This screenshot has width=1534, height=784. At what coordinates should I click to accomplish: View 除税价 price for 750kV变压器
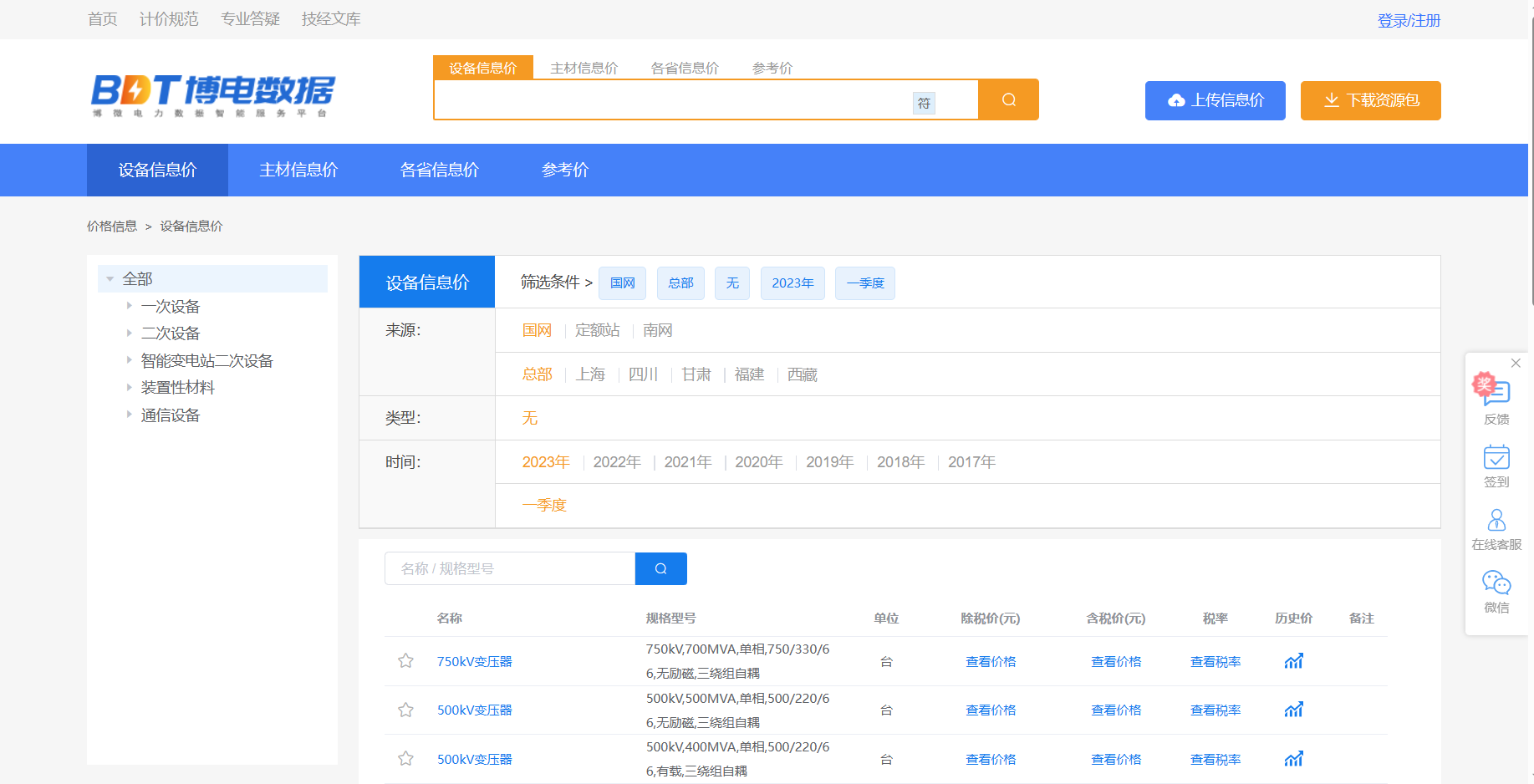coord(991,661)
